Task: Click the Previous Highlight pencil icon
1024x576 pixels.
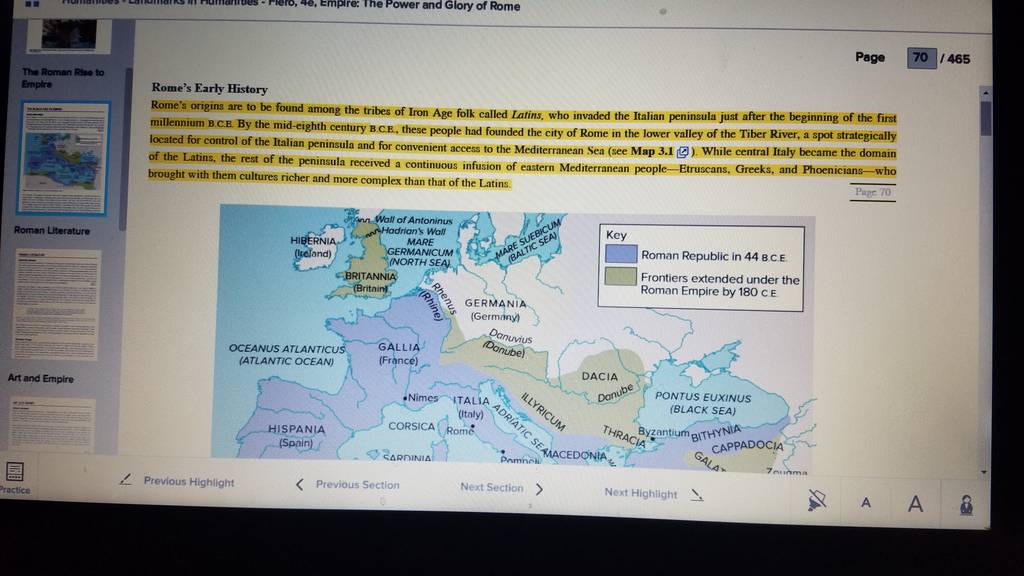Action: (125, 480)
